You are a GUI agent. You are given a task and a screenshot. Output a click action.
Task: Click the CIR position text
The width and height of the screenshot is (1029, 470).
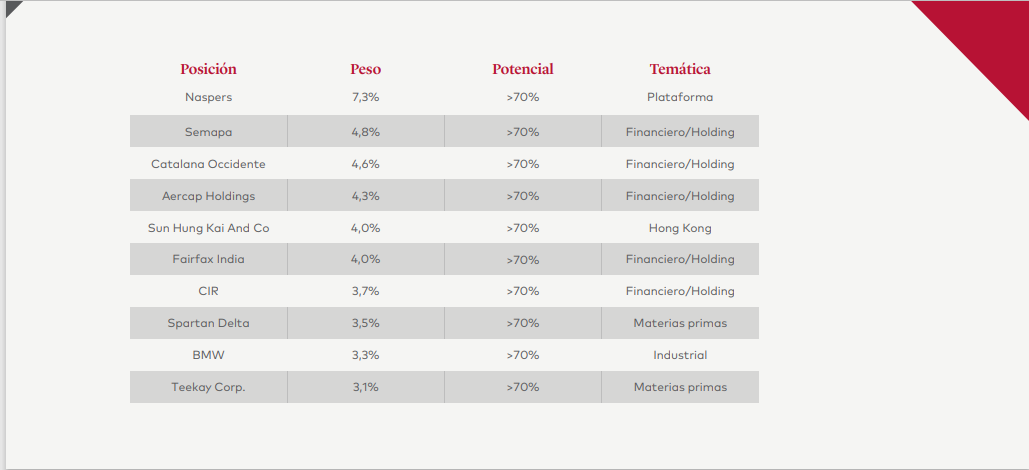[209, 291]
